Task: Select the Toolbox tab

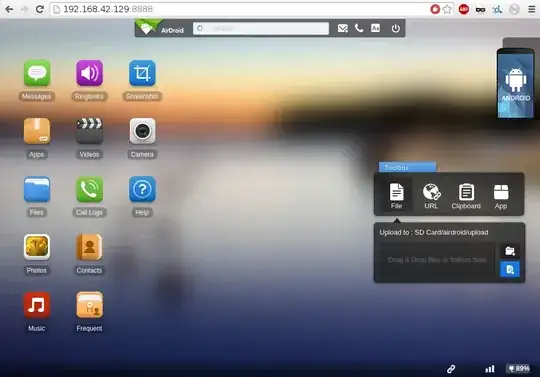Action: pos(407,167)
